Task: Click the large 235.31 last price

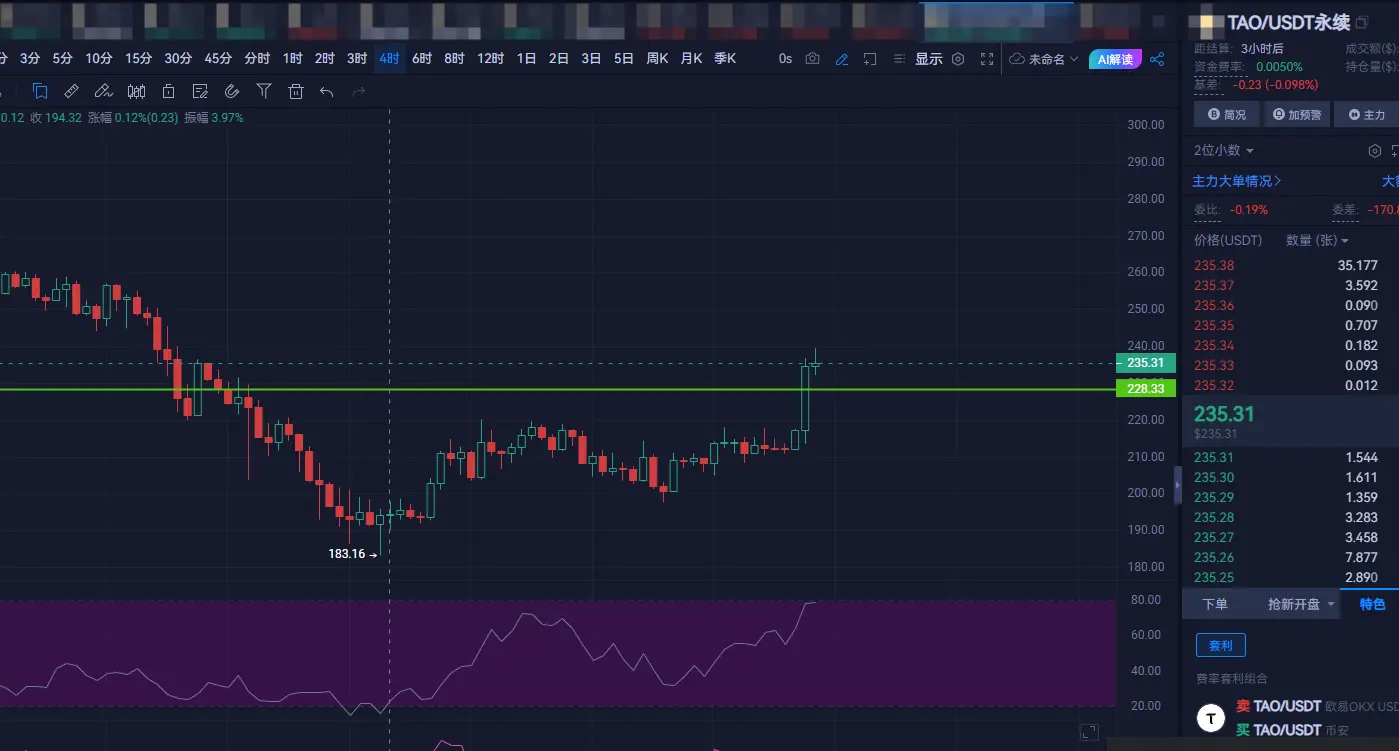Action: [1224, 414]
